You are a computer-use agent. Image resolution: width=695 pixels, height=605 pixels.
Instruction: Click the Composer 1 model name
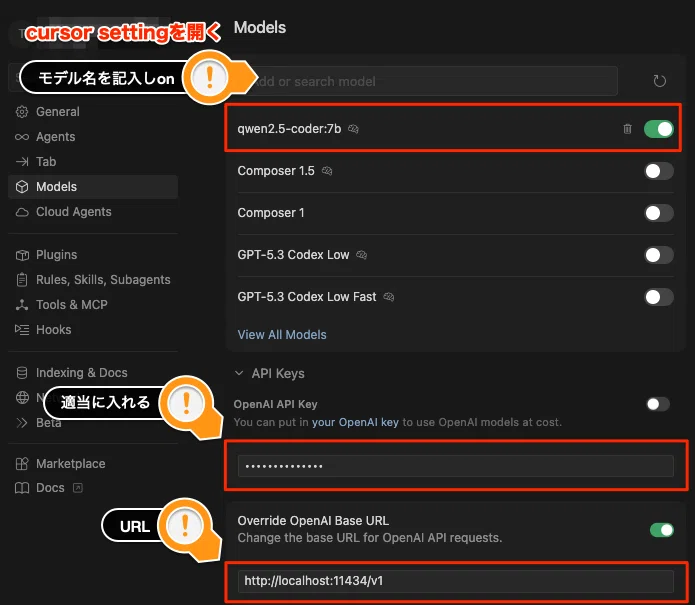point(271,213)
